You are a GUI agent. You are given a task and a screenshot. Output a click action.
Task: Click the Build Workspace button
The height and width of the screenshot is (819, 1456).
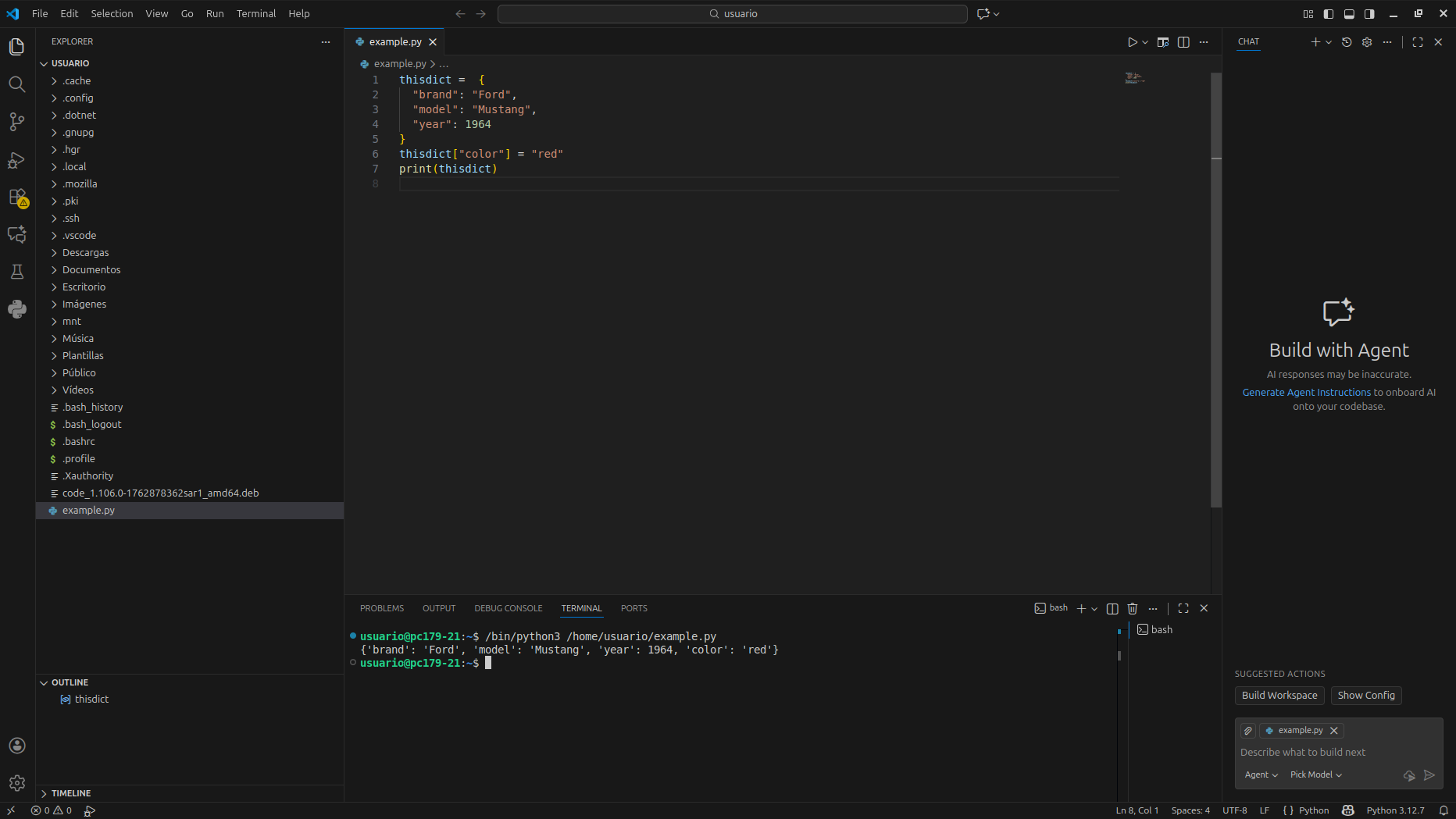[x=1279, y=696]
